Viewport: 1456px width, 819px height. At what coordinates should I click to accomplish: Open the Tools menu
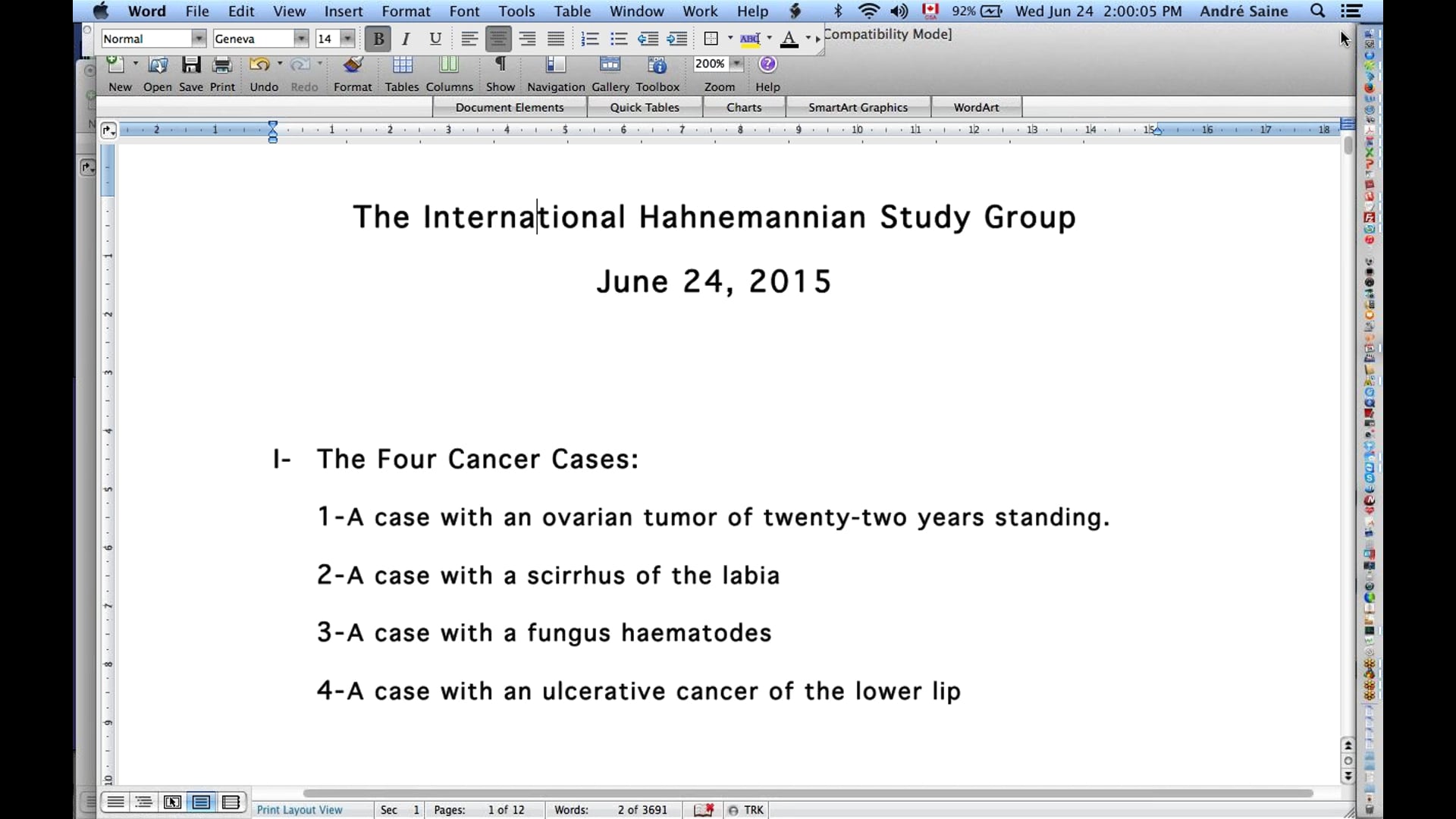click(516, 11)
